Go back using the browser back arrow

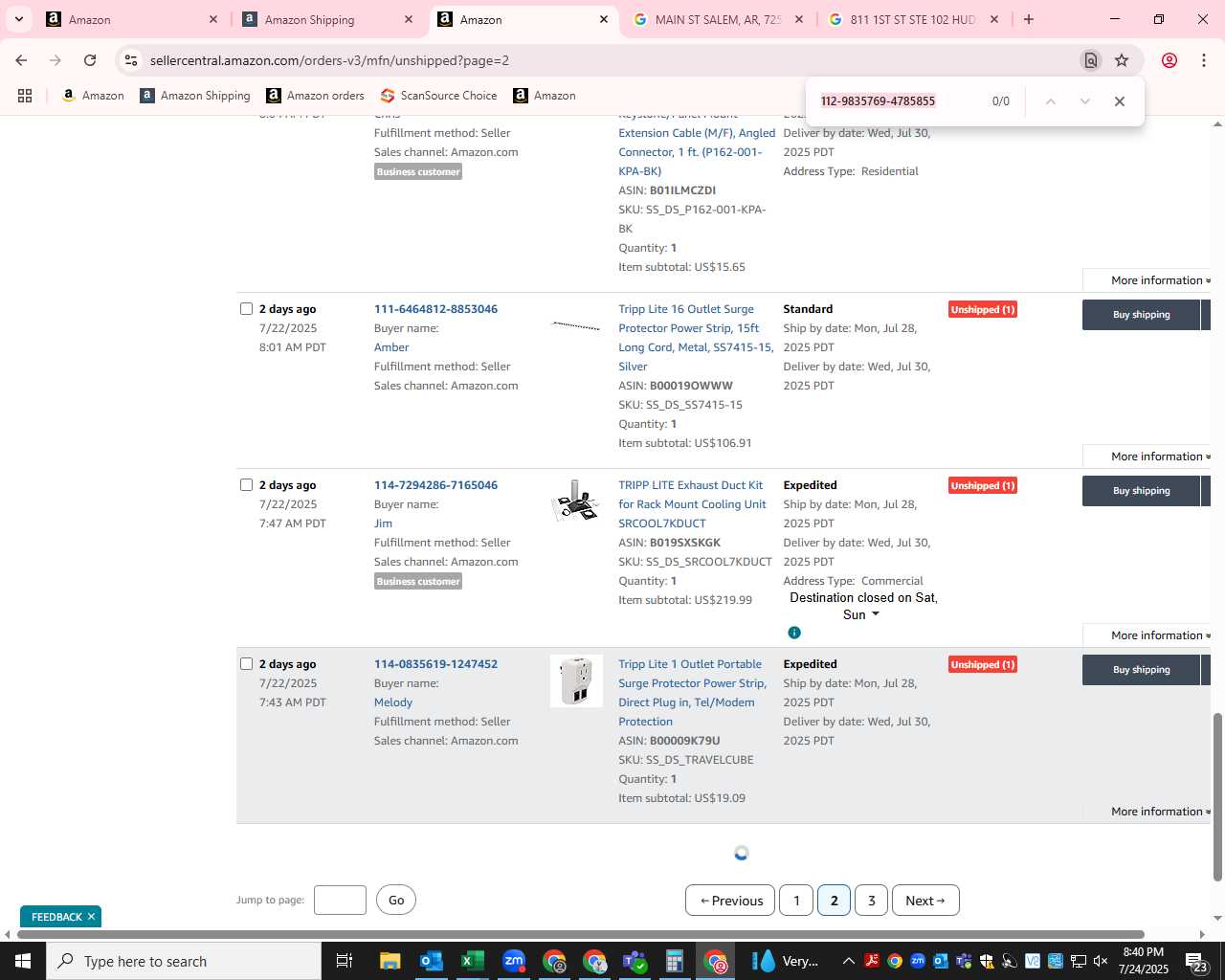click(x=21, y=60)
